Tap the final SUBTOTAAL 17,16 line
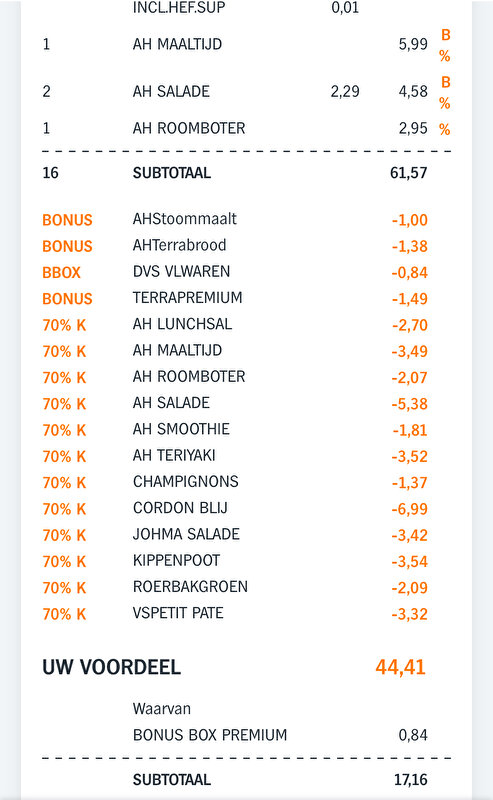This screenshot has height=800, width=493. coord(280,780)
